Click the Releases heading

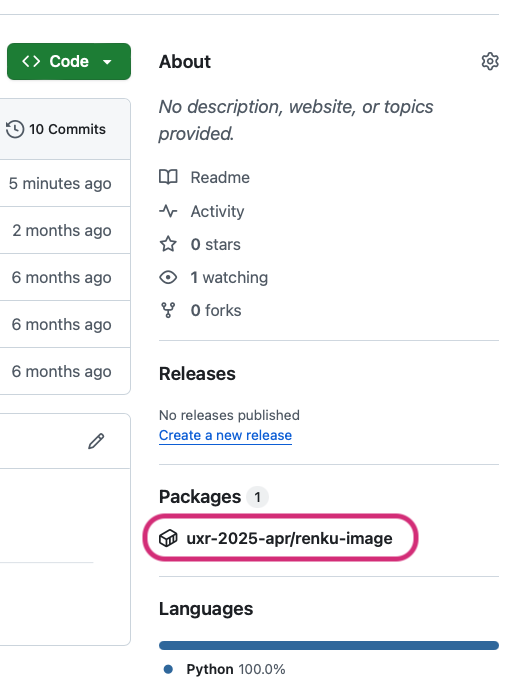click(x=197, y=374)
